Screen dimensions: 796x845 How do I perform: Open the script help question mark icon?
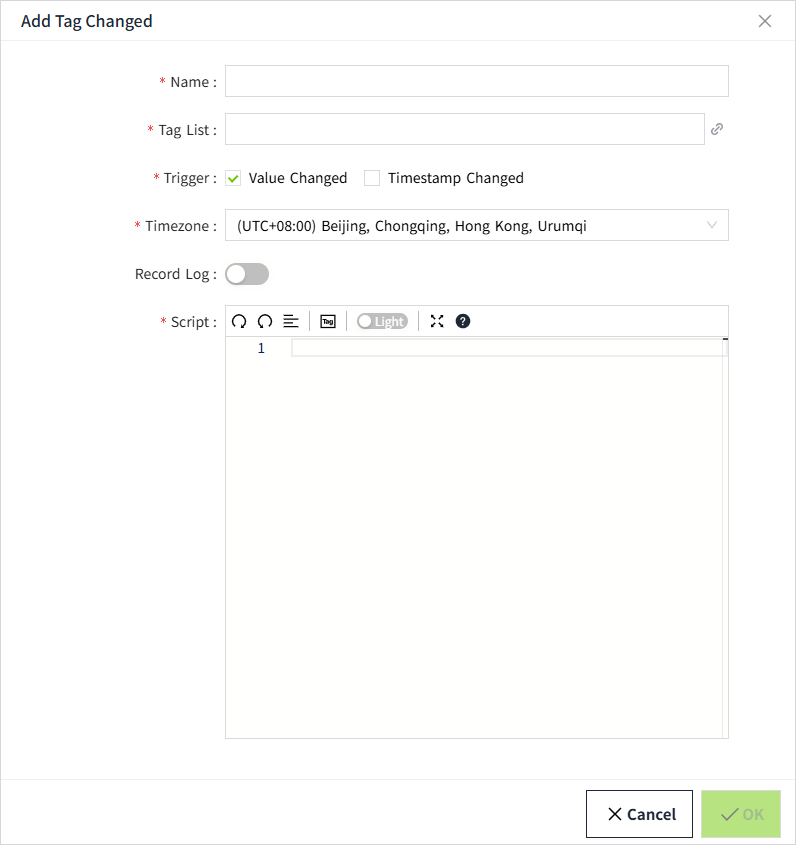point(462,321)
